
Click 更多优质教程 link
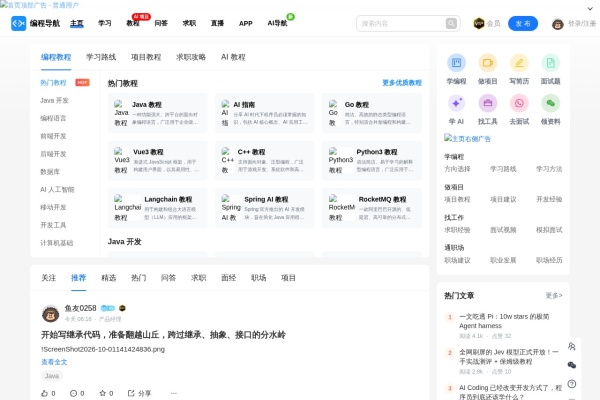(x=402, y=83)
